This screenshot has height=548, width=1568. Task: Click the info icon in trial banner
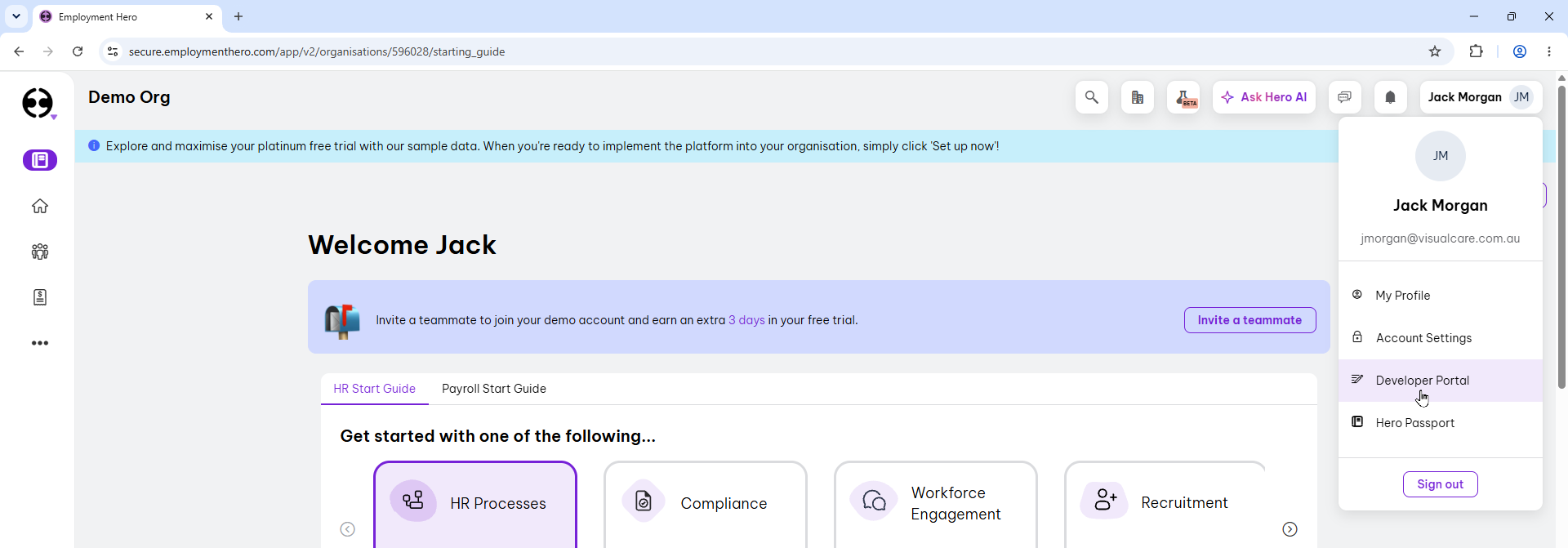94,145
